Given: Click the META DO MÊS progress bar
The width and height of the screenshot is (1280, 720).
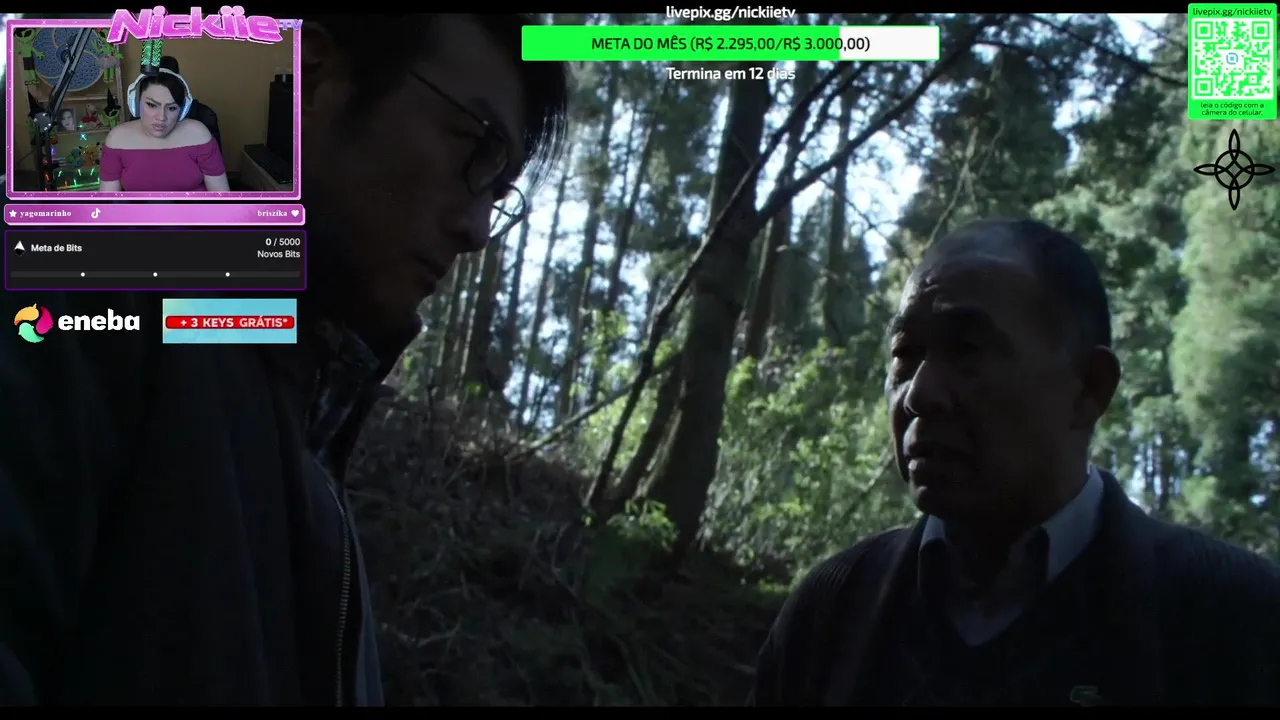Looking at the screenshot, I should [730, 43].
